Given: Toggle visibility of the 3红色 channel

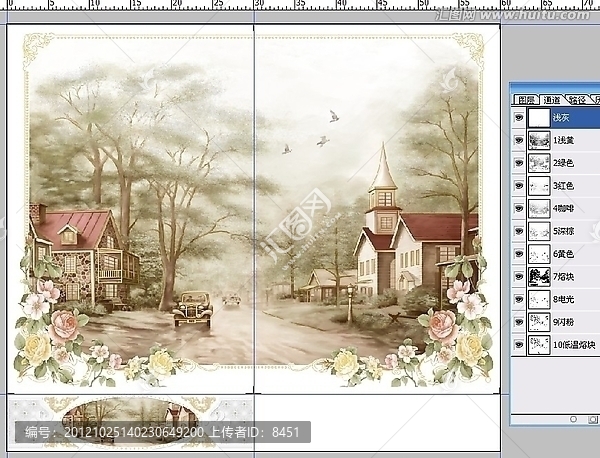Looking at the screenshot, I should click(x=518, y=186).
